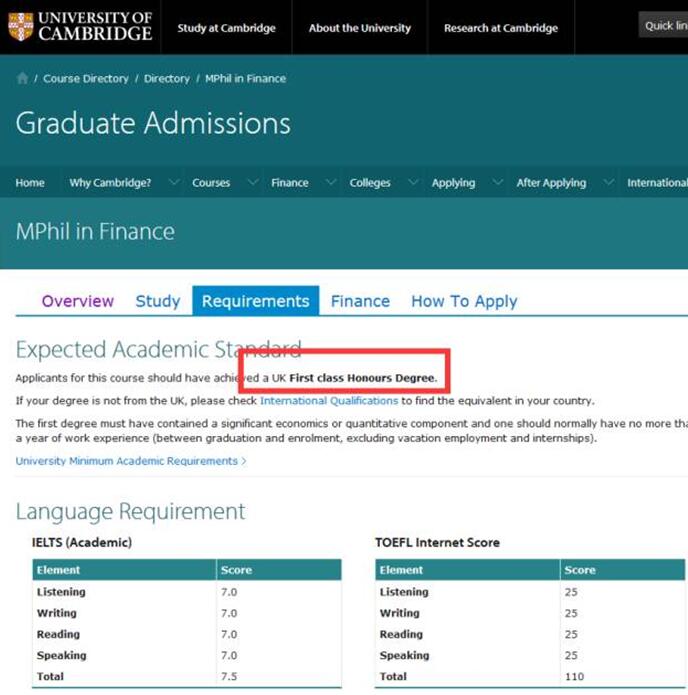Open About the University menu
This screenshot has height=695, width=688.
360,28
